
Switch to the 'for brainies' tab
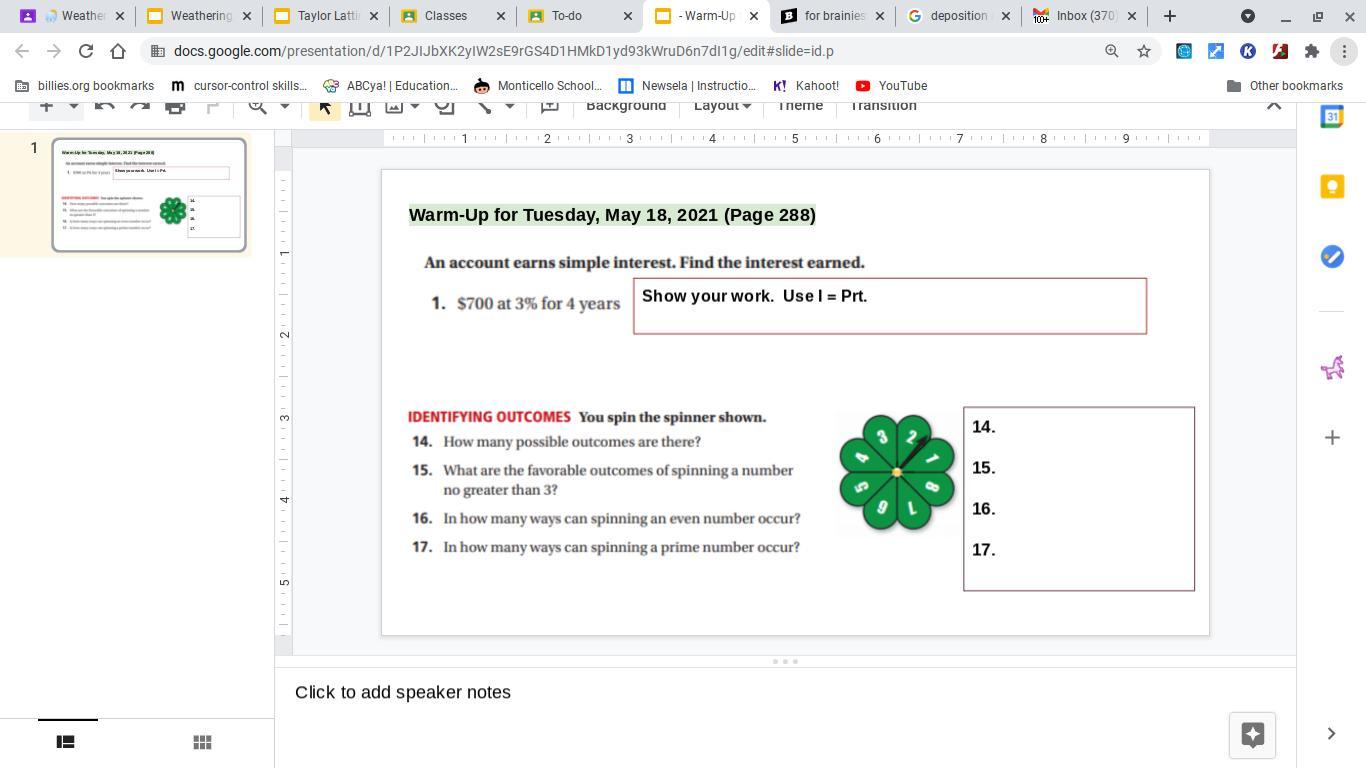click(834, 16)
